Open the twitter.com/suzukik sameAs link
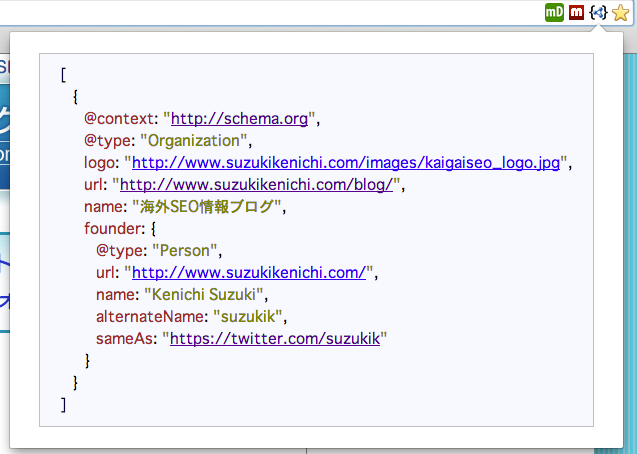 [275, 338]
